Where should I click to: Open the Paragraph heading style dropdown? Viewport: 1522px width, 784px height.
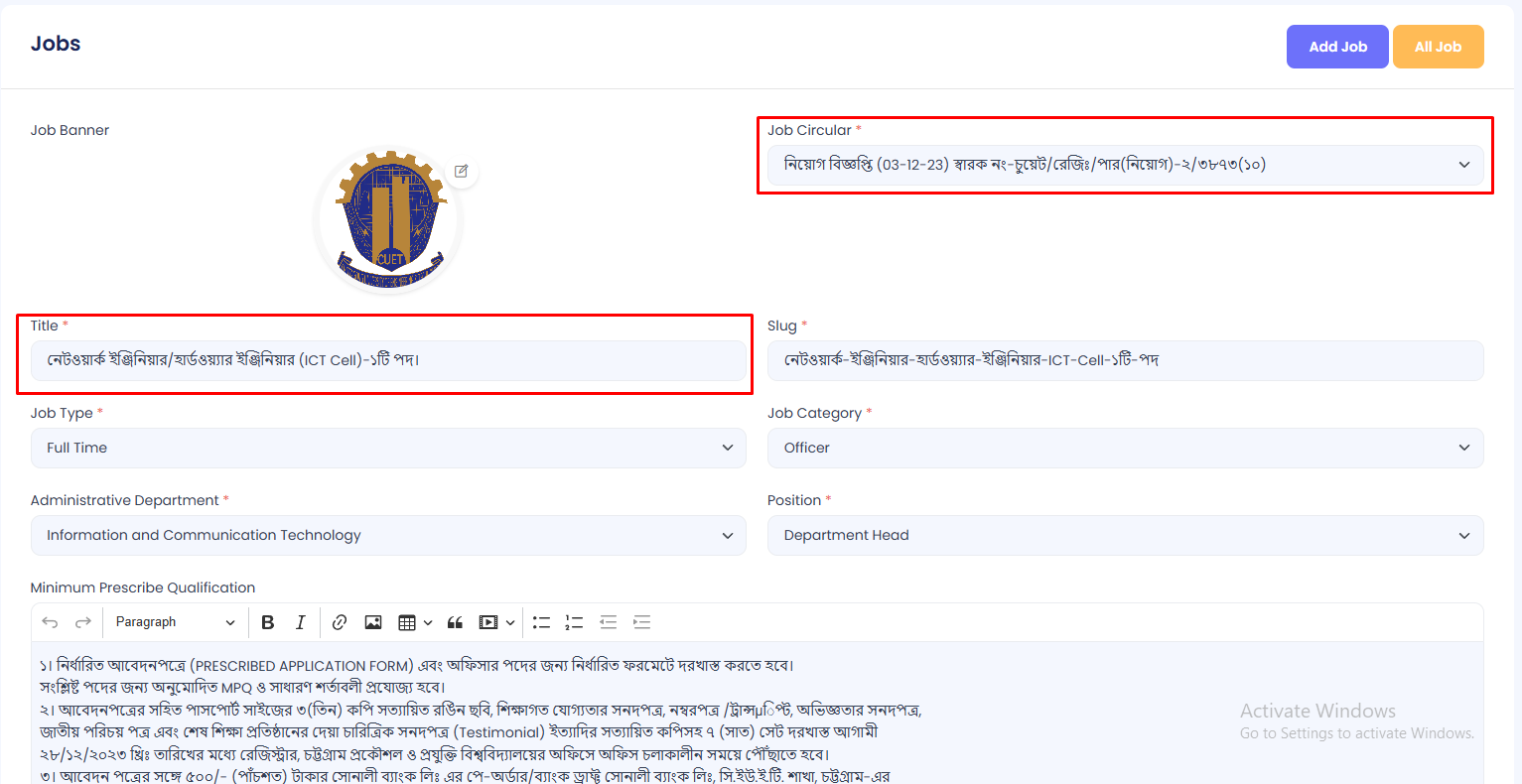pos(175,622)
